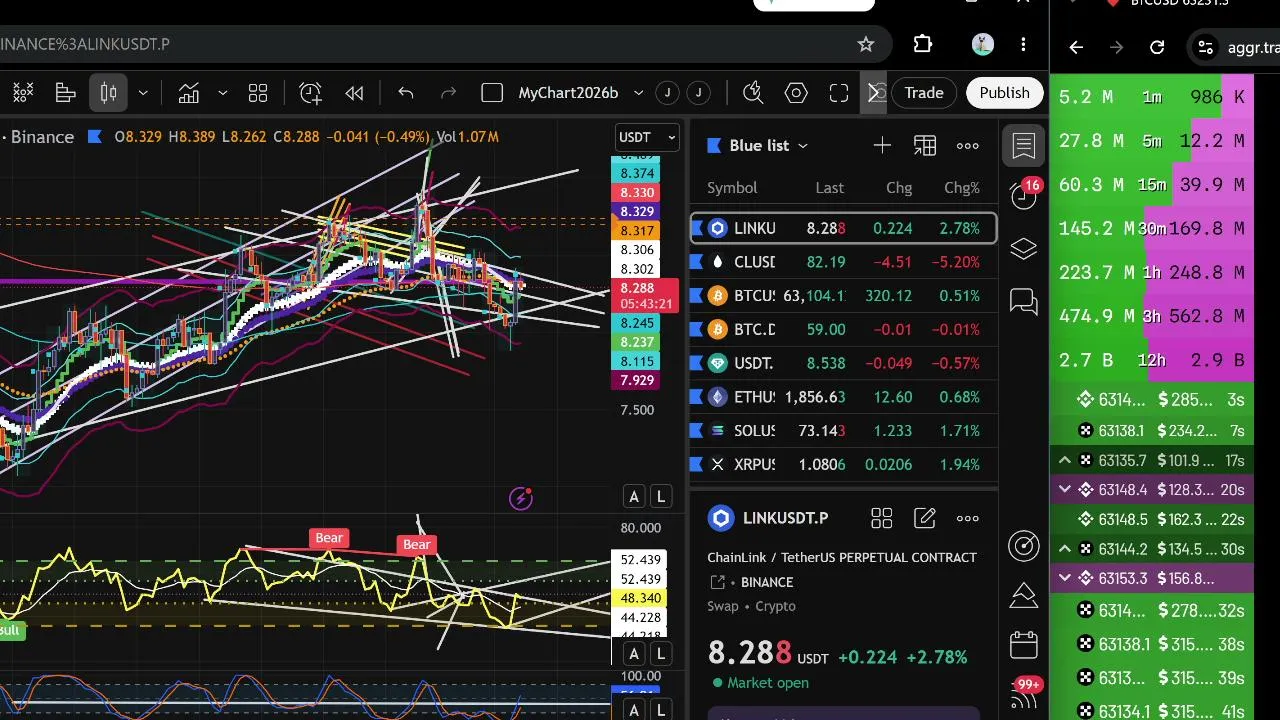Go back in the aggr.trade window
The image size is (1280, 720).
(1076, 47)
